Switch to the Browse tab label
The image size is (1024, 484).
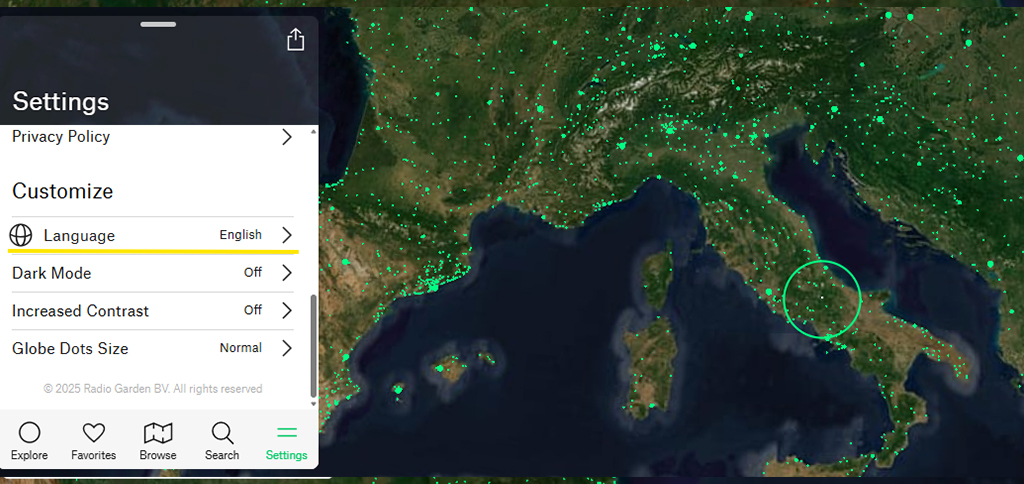click(x=158, y=455)
